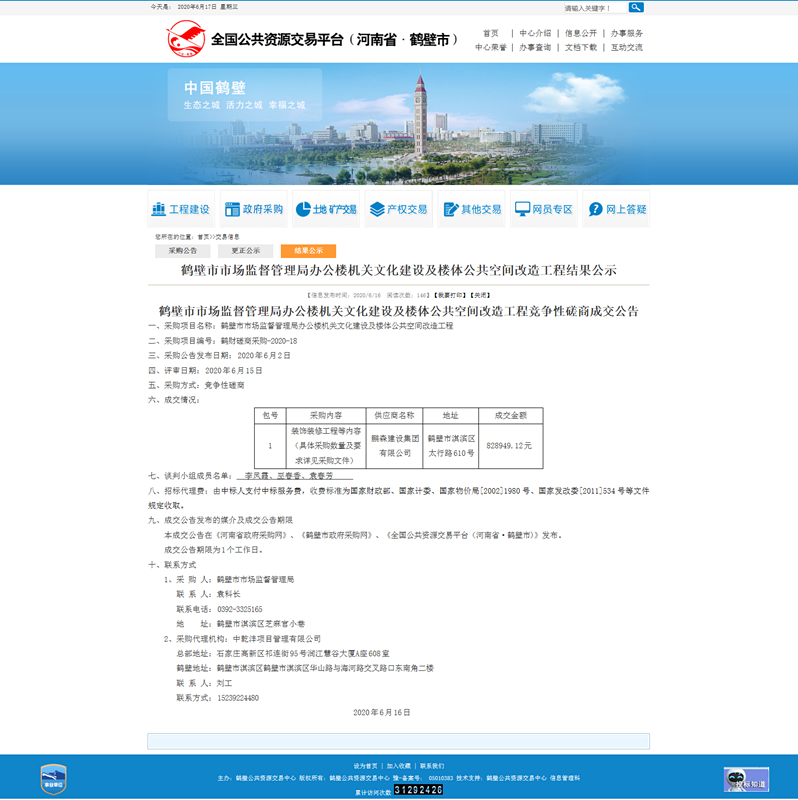Click the 关闭 close link
This screenshot has width=798, height=800.
480,295
